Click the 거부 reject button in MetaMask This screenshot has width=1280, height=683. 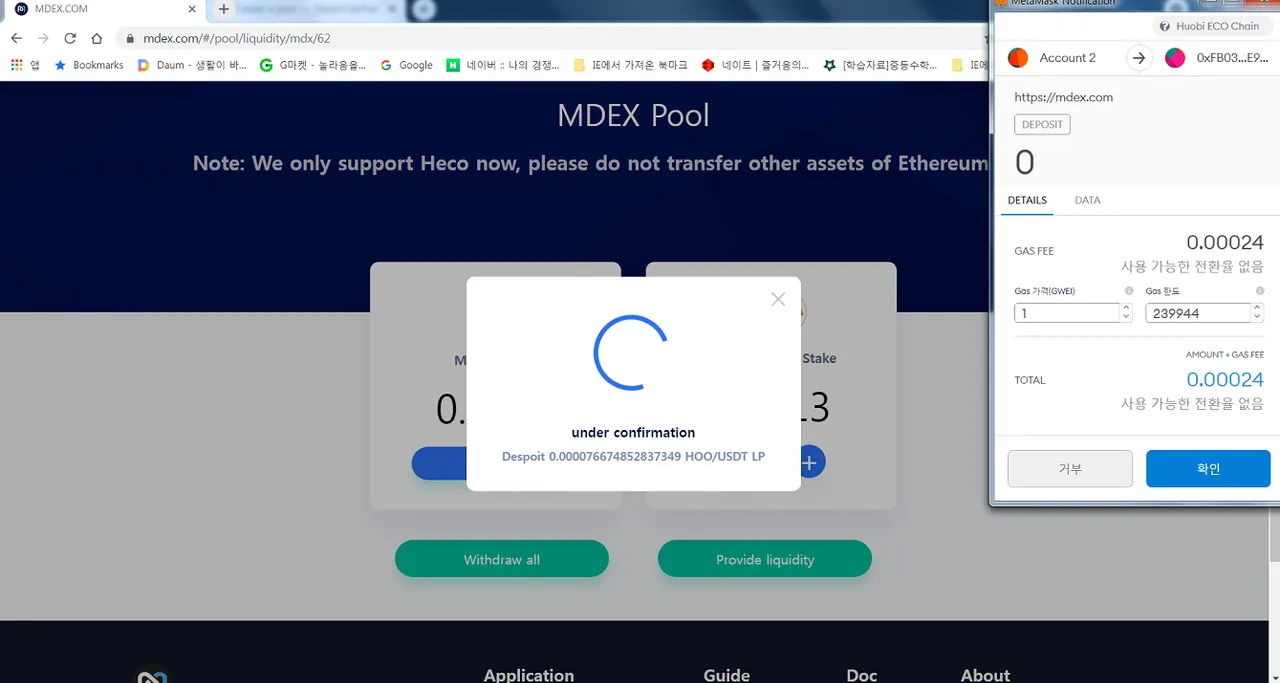(x=1070, y=468)
